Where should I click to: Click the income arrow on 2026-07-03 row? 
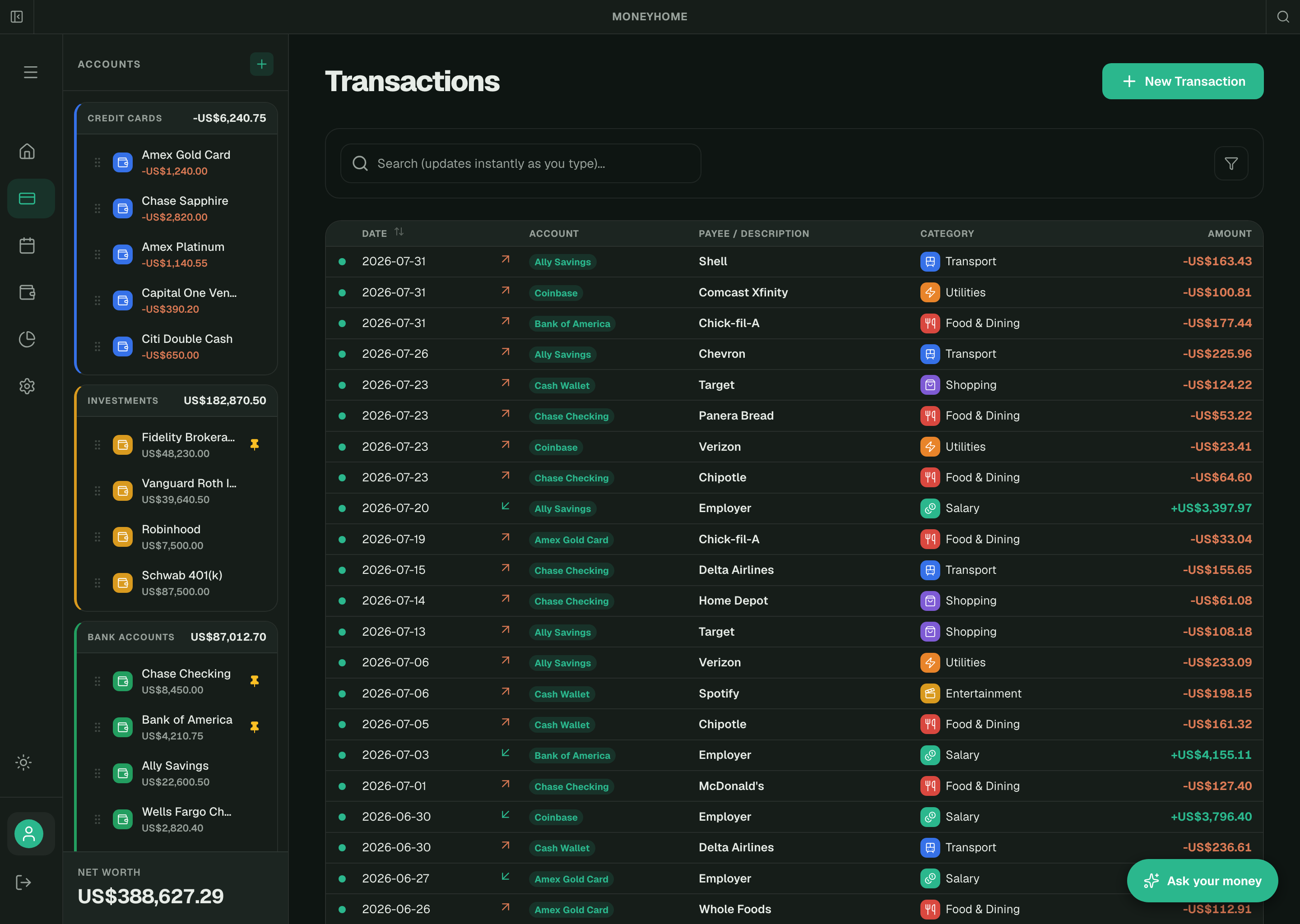coord(506,753)
